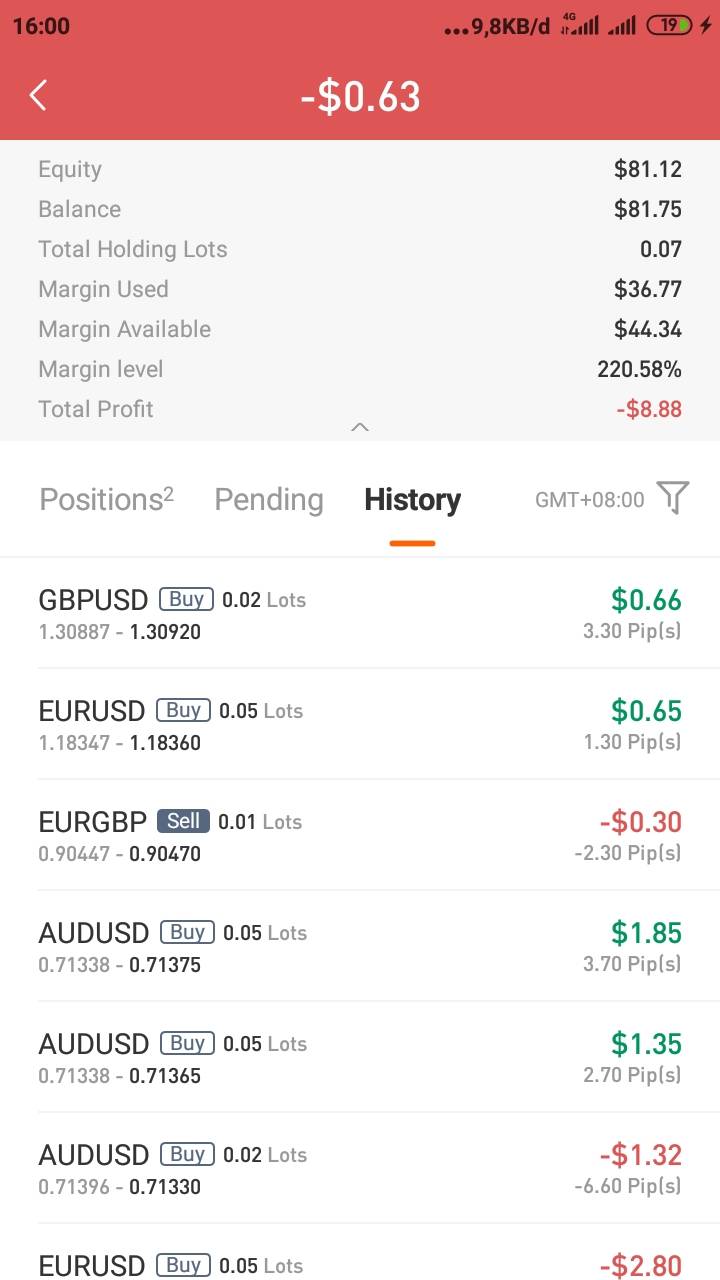Open the EURUSD trade with -$2.80 loss
Image resolution: width=720 pixels, height=1280 pixels.
click(x=360, y=1262)
